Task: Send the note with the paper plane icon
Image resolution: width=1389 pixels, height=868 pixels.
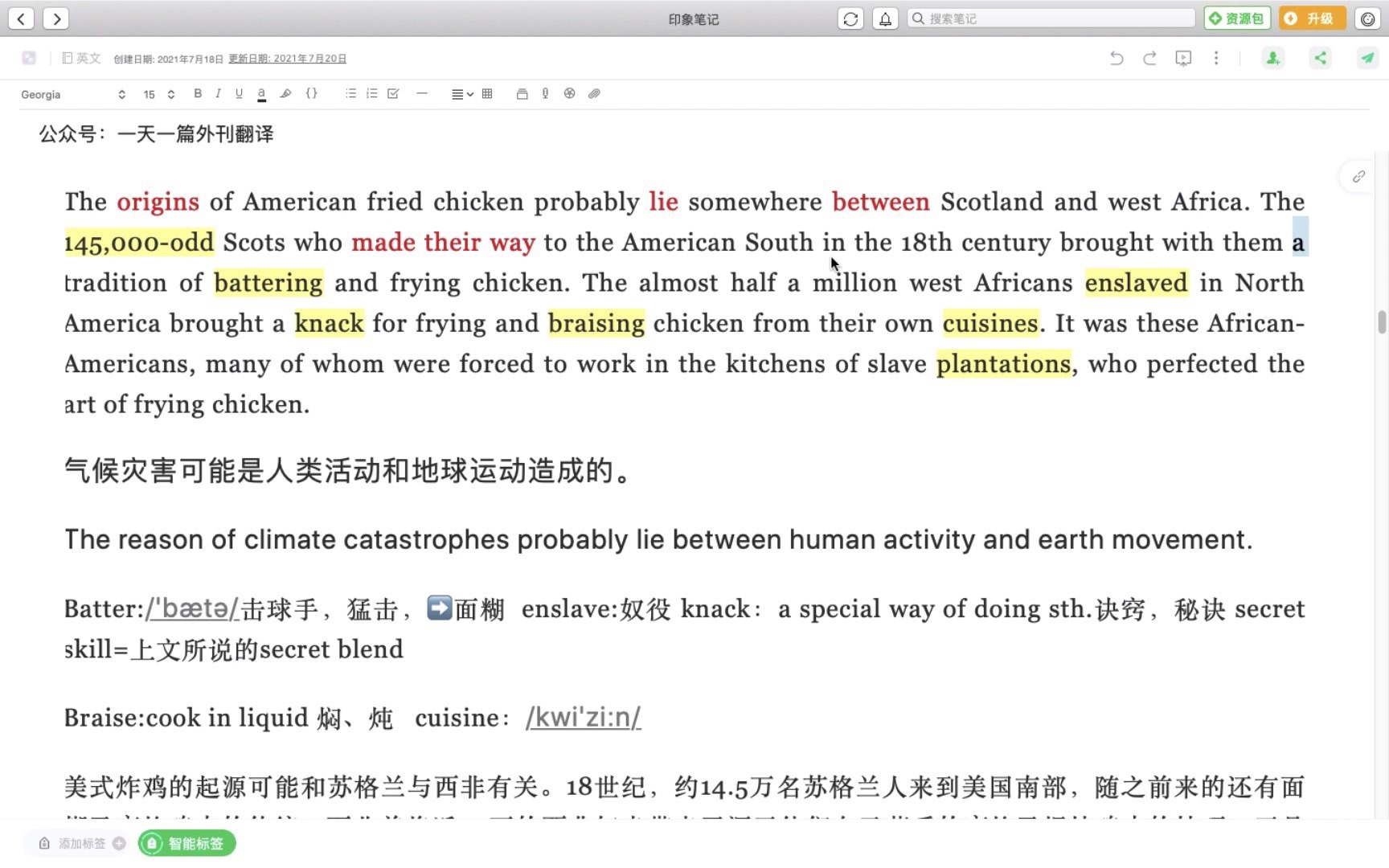Action: coord(1367,58)
